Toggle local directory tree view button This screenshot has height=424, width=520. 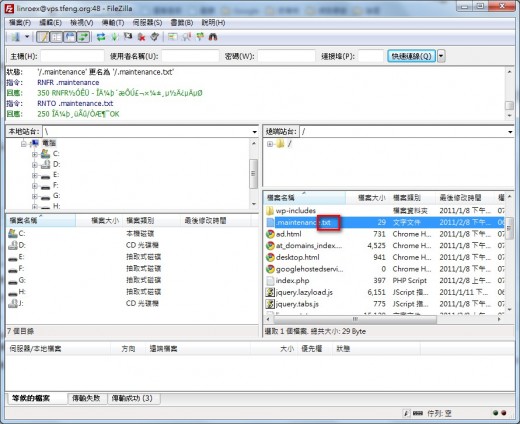pos(56,37)
